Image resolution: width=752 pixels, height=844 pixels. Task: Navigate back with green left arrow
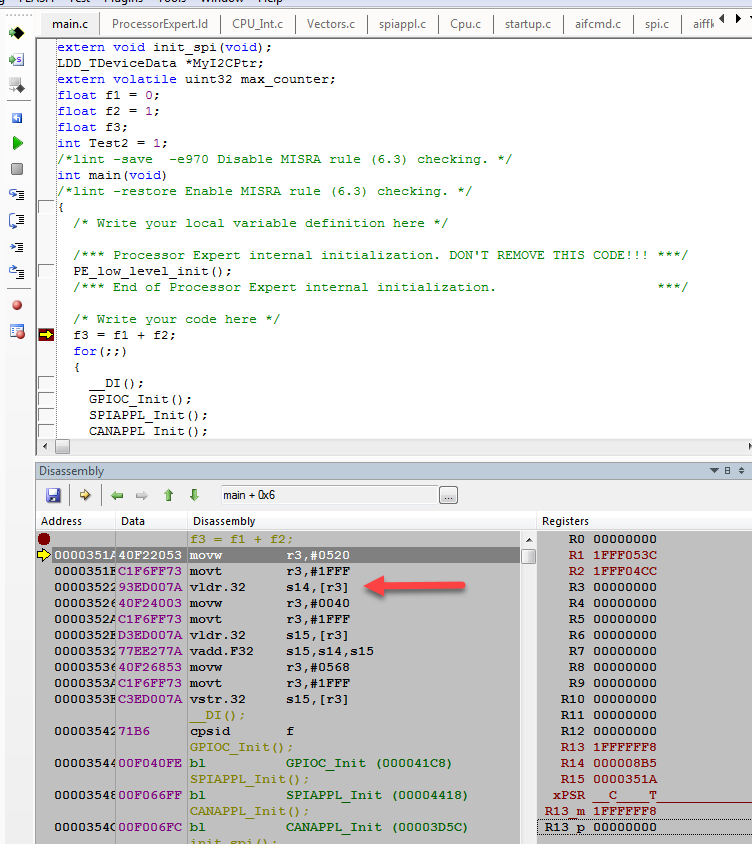pyautogui.click(x=117, y=495)
